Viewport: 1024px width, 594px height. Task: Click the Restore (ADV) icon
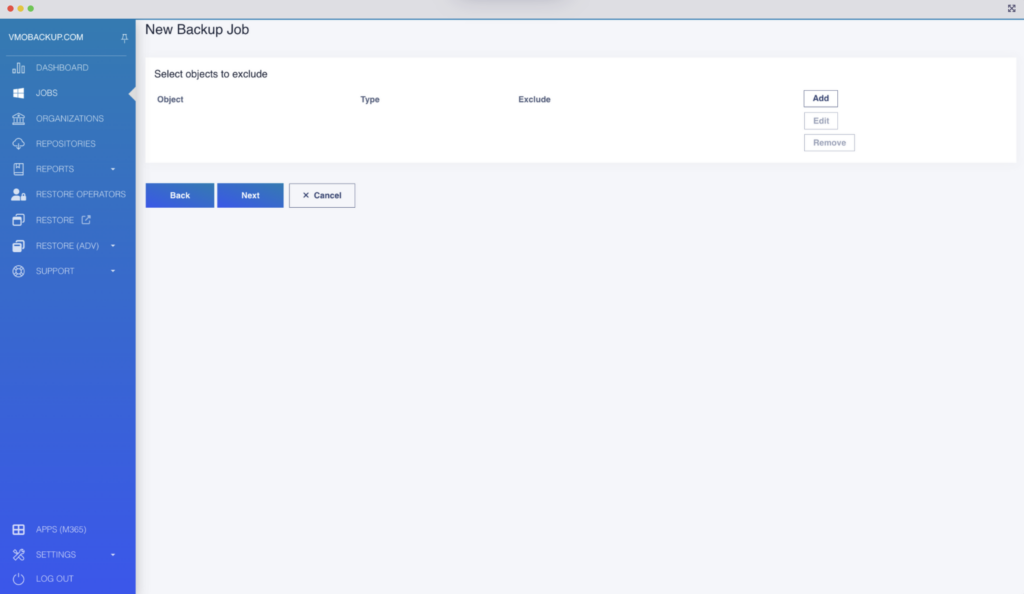(18, 246)
